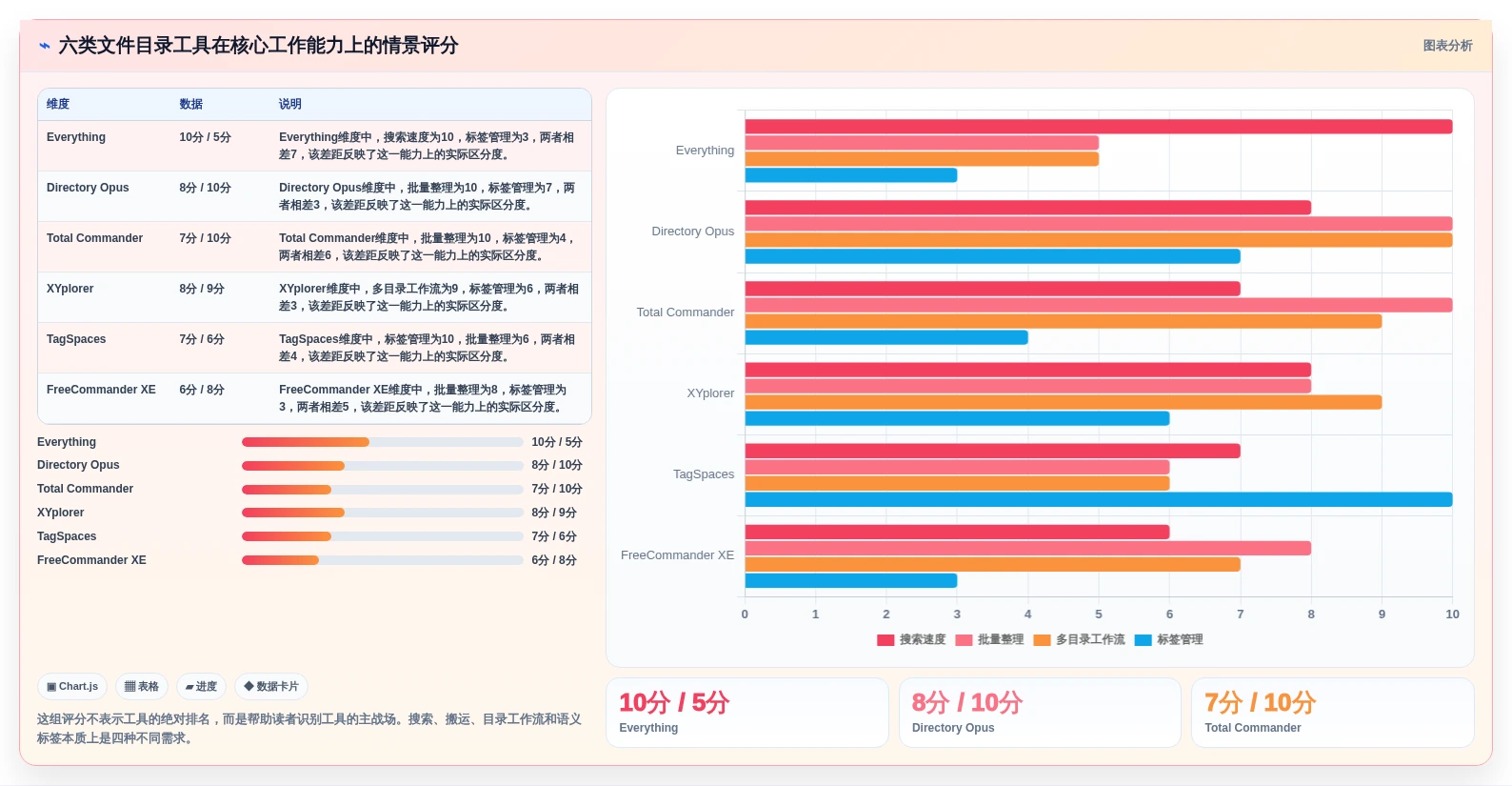Click the page title 六类文件目录工具在核心工作能力上的情景评分
This screenshot has width=1512, height=786.
258,46
